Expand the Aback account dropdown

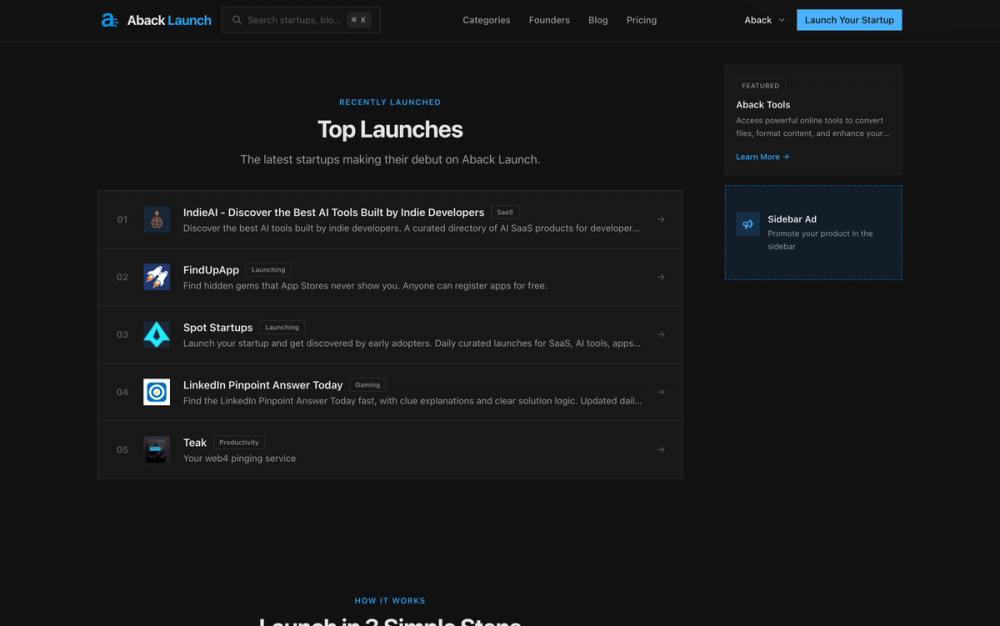tap(764, 20)
